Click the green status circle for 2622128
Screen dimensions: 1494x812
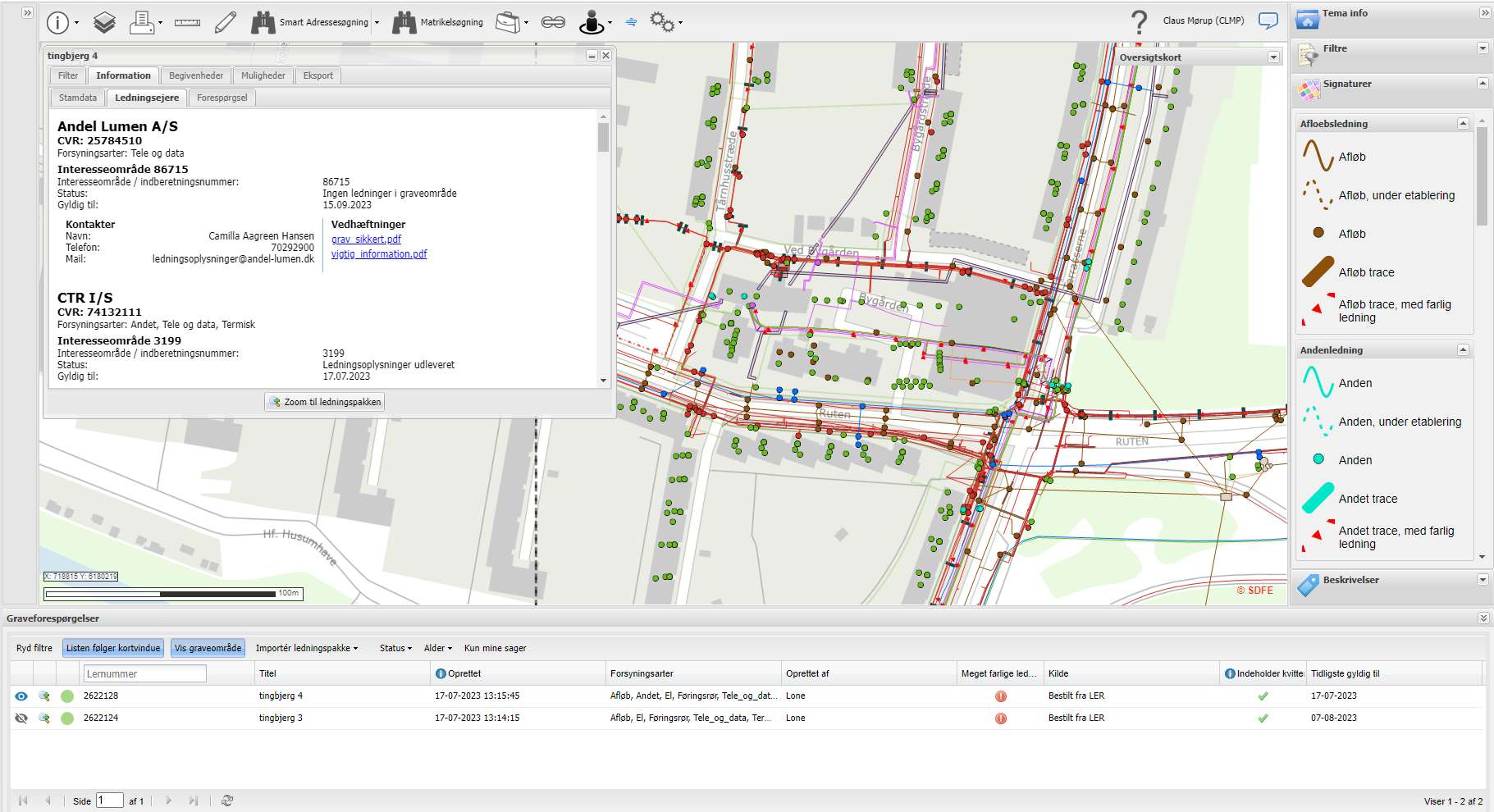click(67, 696)
